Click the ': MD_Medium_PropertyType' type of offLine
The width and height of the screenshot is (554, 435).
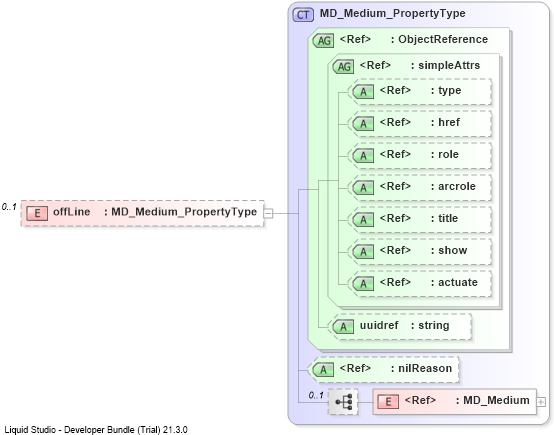click(x=181, y=212)
